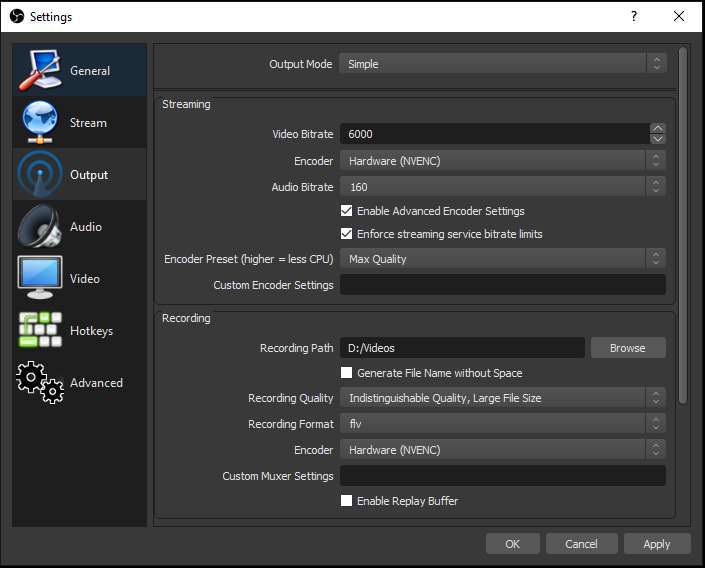Tick the Enable Replay Buffer checkbox

click(x=347, y=501)
